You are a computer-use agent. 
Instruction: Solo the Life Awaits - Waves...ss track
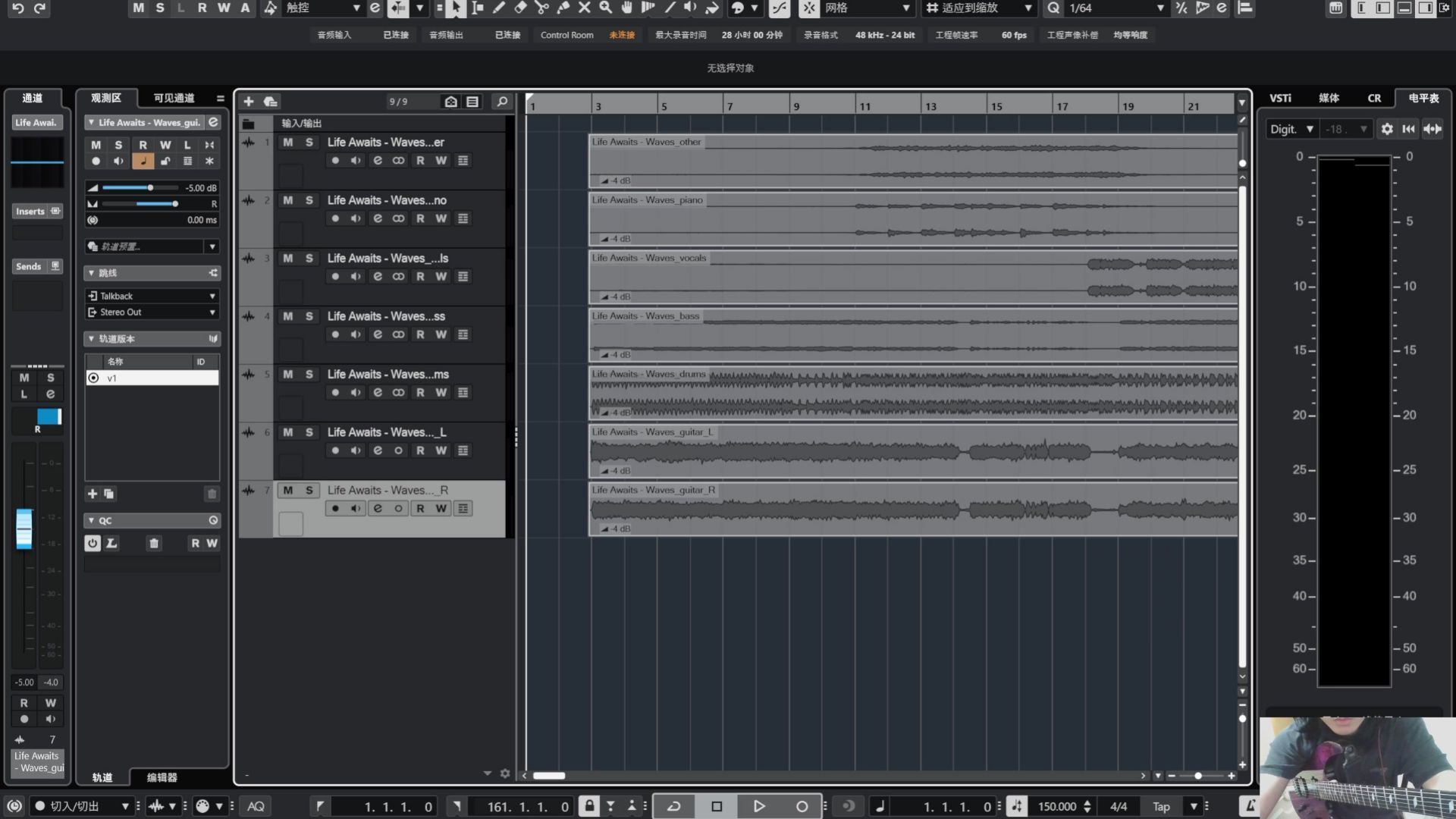(x=309, y=316)
